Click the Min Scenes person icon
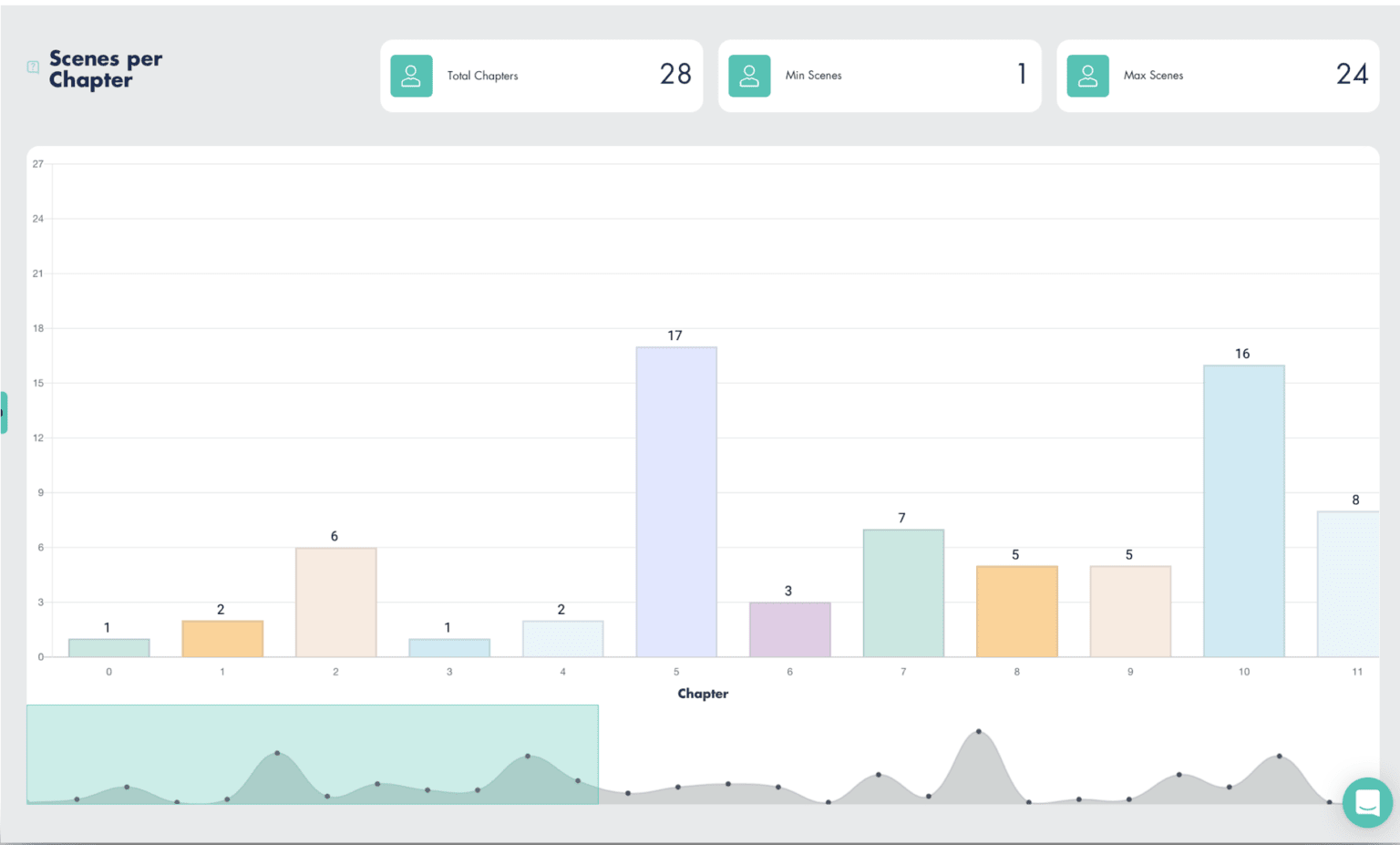 [749, 76]
